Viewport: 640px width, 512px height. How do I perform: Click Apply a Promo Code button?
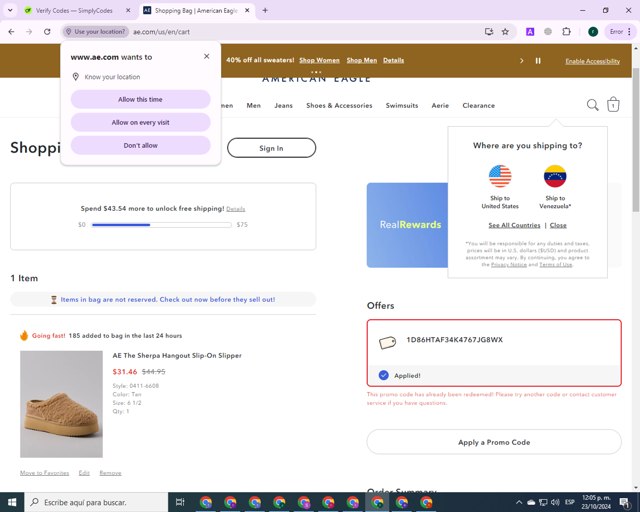point(494,442)
